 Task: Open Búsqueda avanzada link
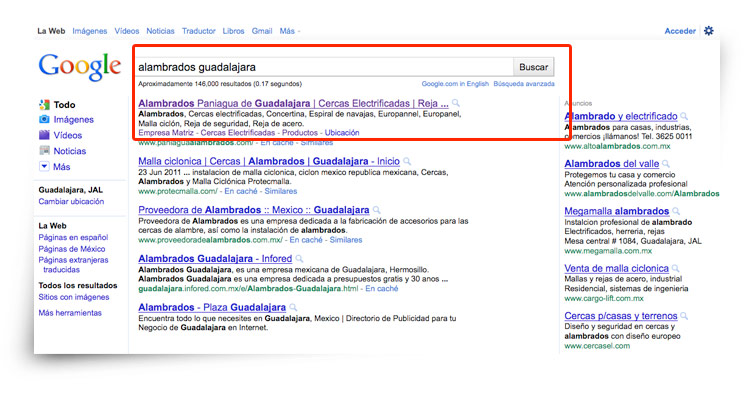pos(524,84)
